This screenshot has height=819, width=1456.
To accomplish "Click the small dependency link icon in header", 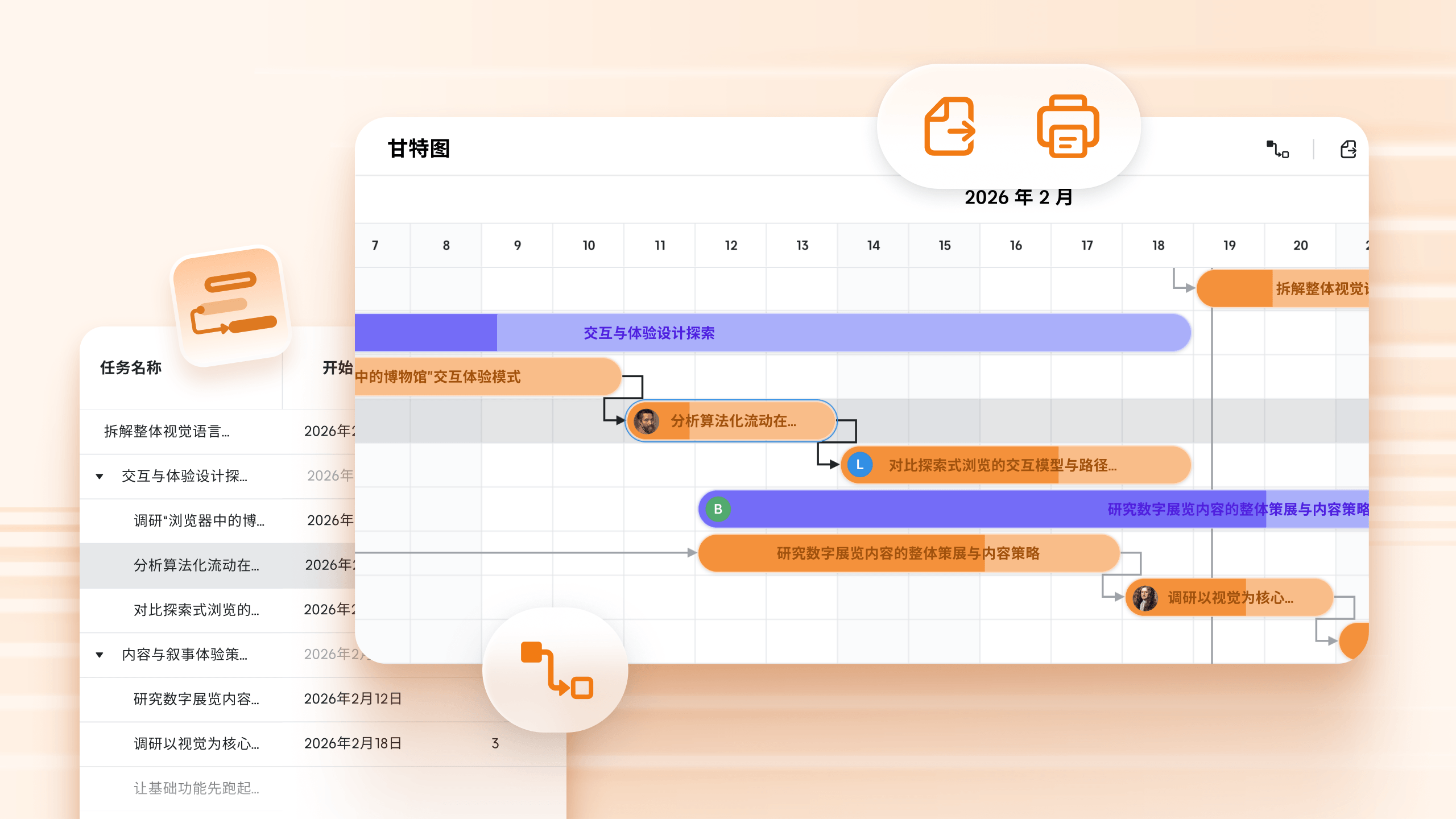I will pos(1277,149).
